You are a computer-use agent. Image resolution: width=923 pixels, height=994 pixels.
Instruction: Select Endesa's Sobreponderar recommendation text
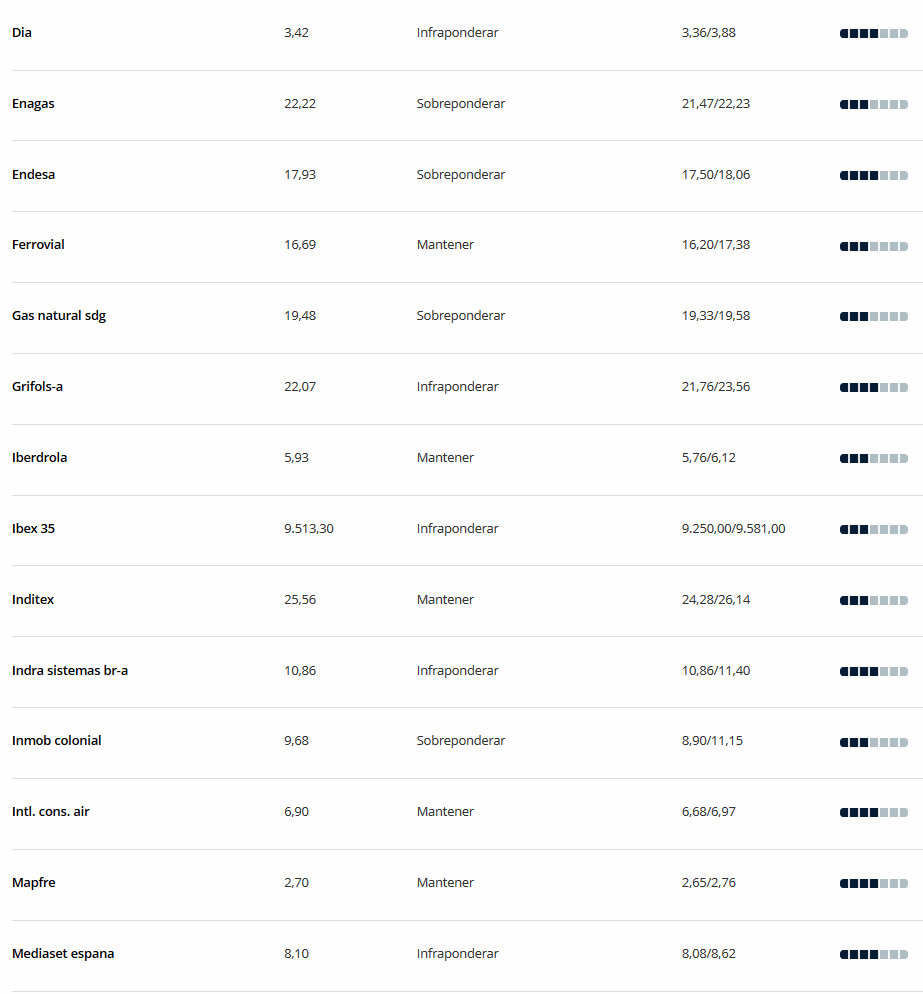tap(461, 174)
